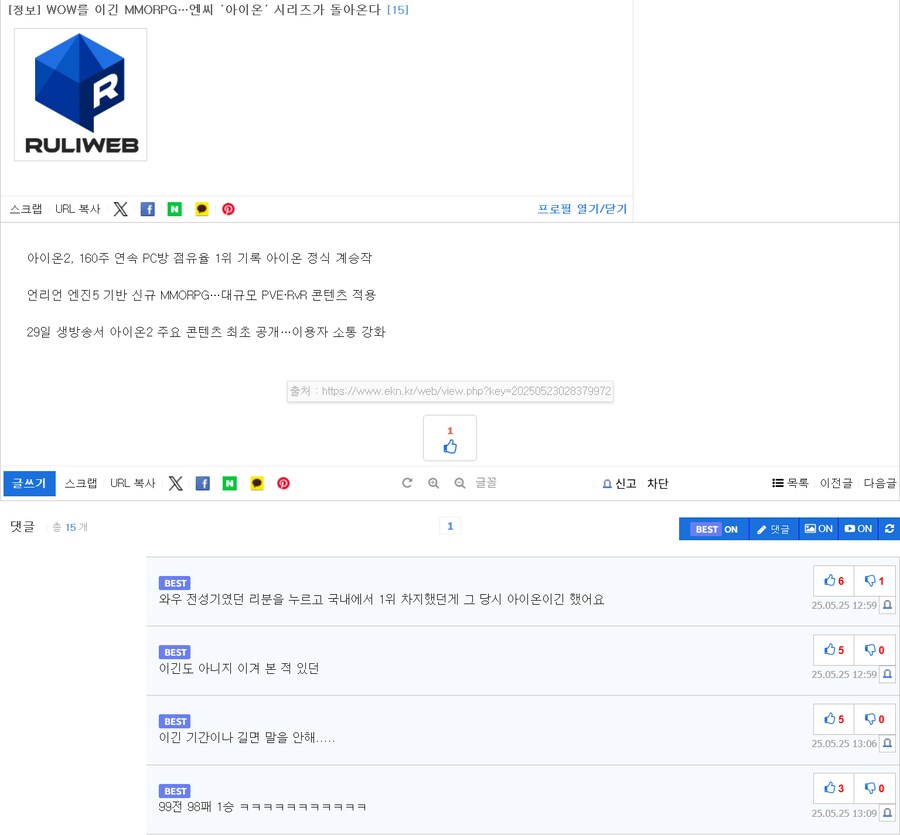This screenshot has width=900, height=835.
Task: Upvote the 12:59 comment with 5 likes
Action: 834,650
